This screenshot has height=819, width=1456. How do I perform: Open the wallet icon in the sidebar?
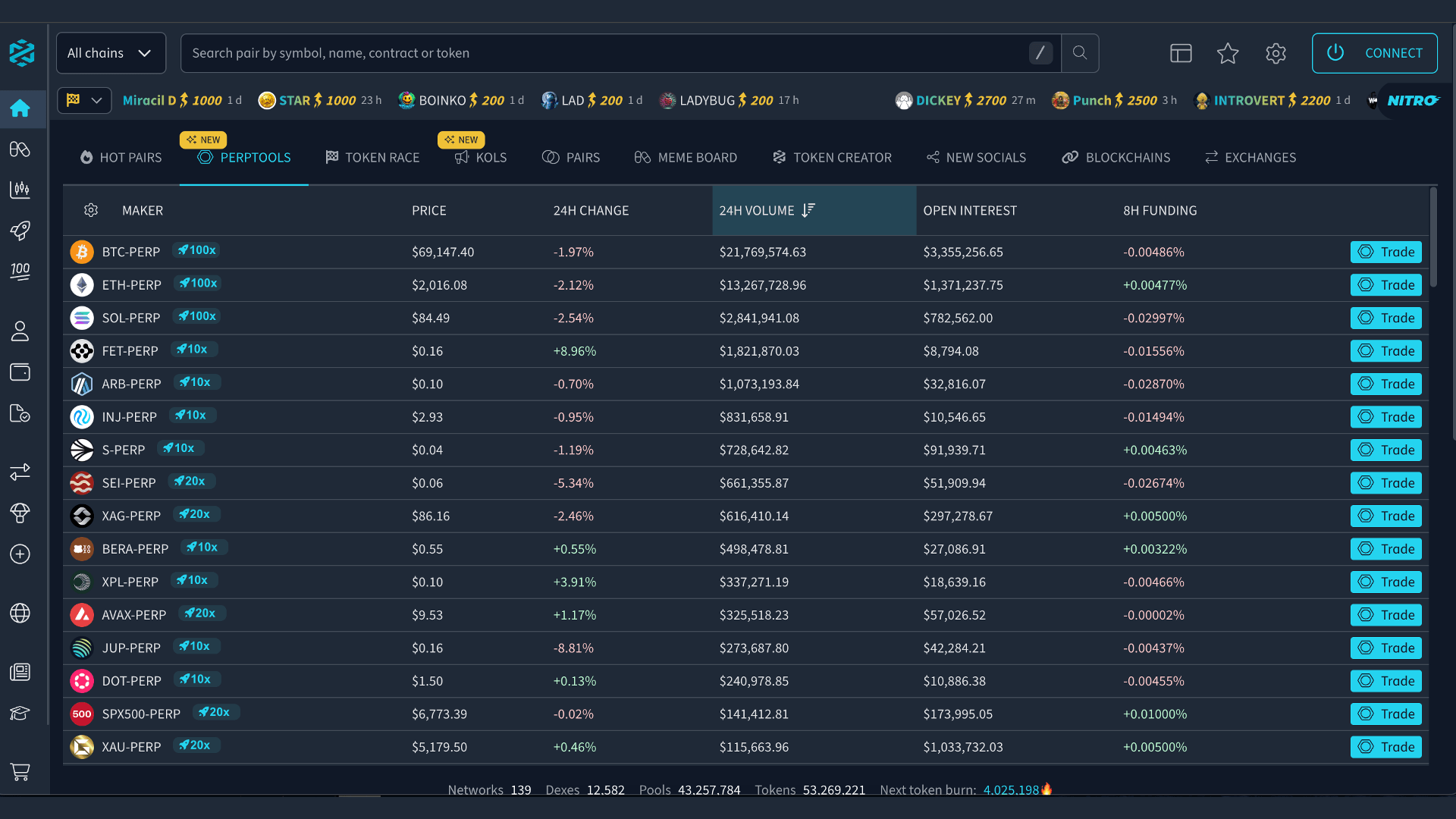pos(20,372)
